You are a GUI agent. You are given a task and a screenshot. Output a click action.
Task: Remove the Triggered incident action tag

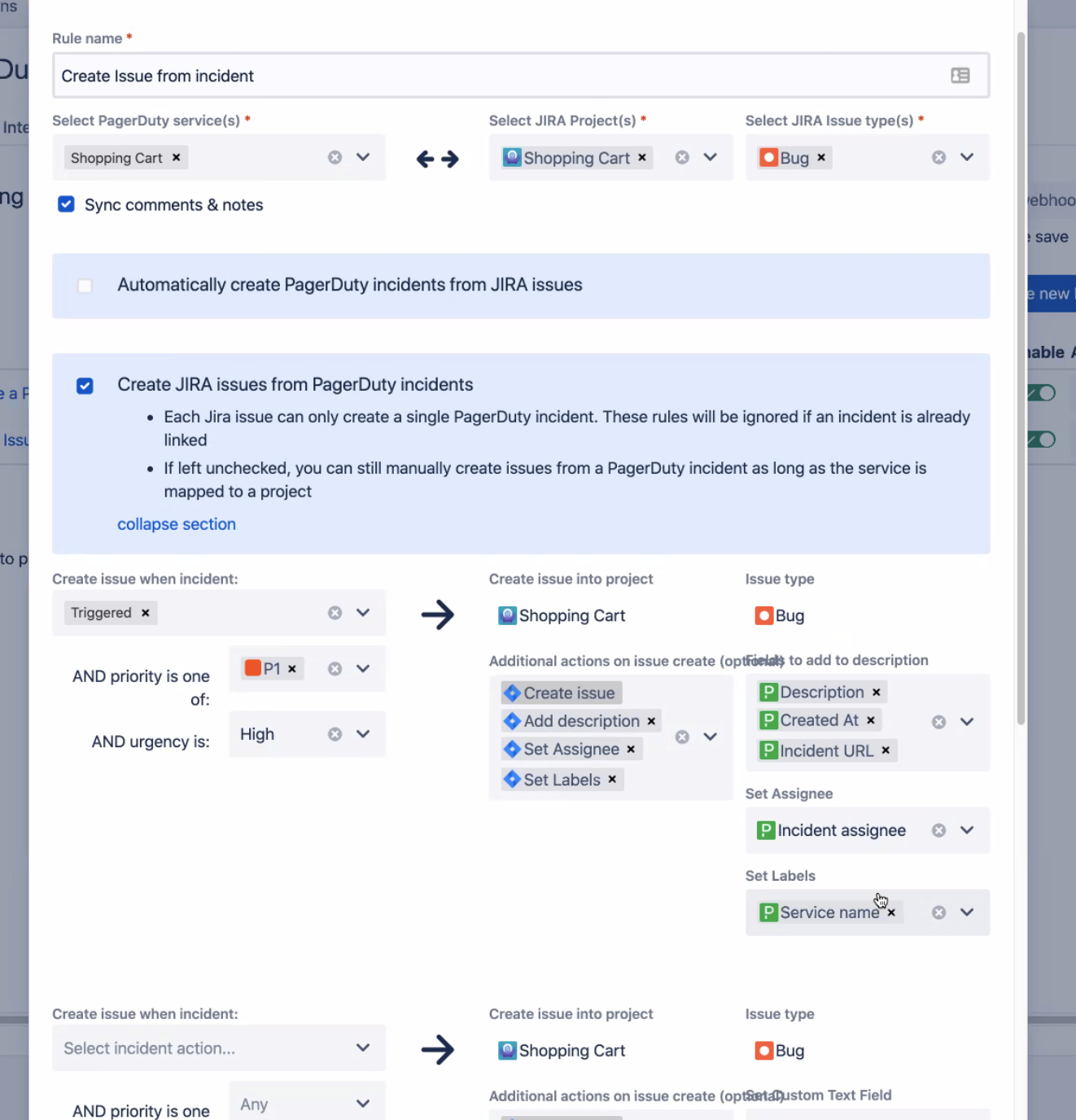click(x=146, y=613)
